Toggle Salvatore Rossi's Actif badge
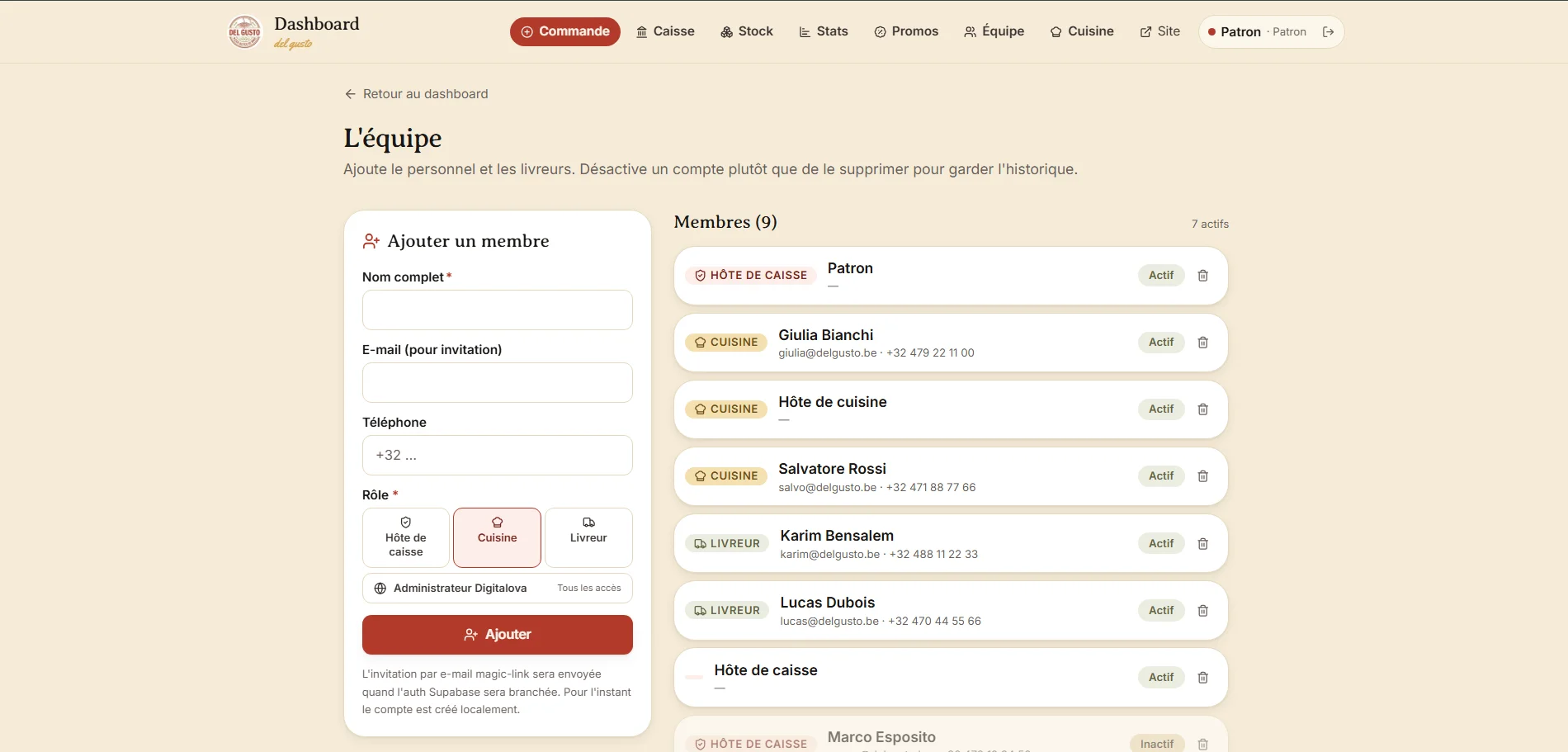The image size is (1568, 752). pyautogui.click(x=1161, y=476)
